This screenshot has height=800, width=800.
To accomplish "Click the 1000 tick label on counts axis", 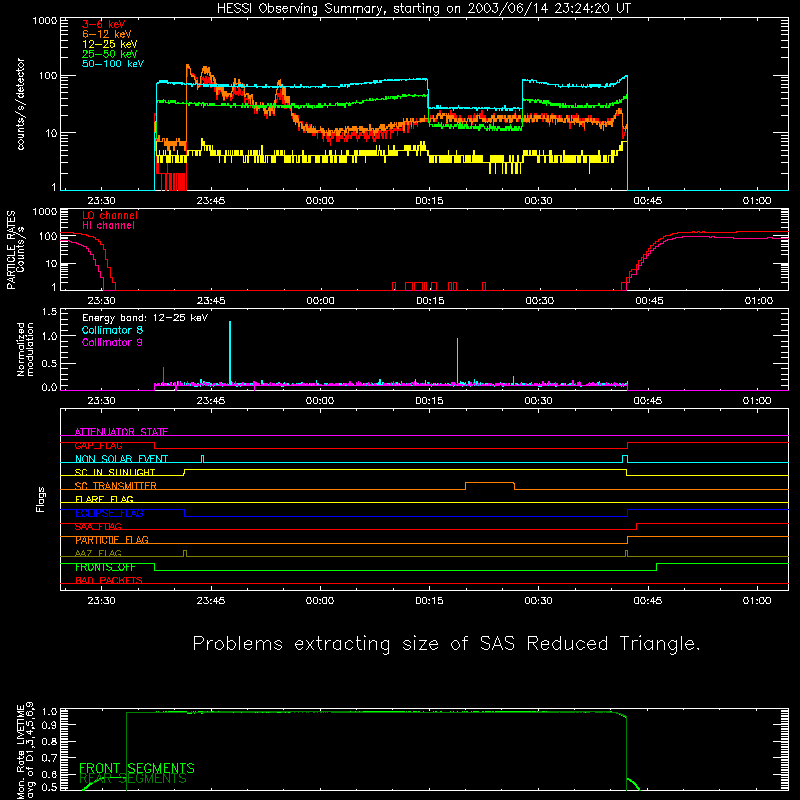I will (x=44, y=21).
